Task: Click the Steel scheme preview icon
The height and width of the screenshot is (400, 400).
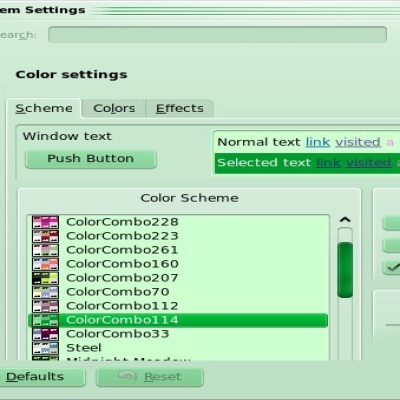Action: (45, 348)
